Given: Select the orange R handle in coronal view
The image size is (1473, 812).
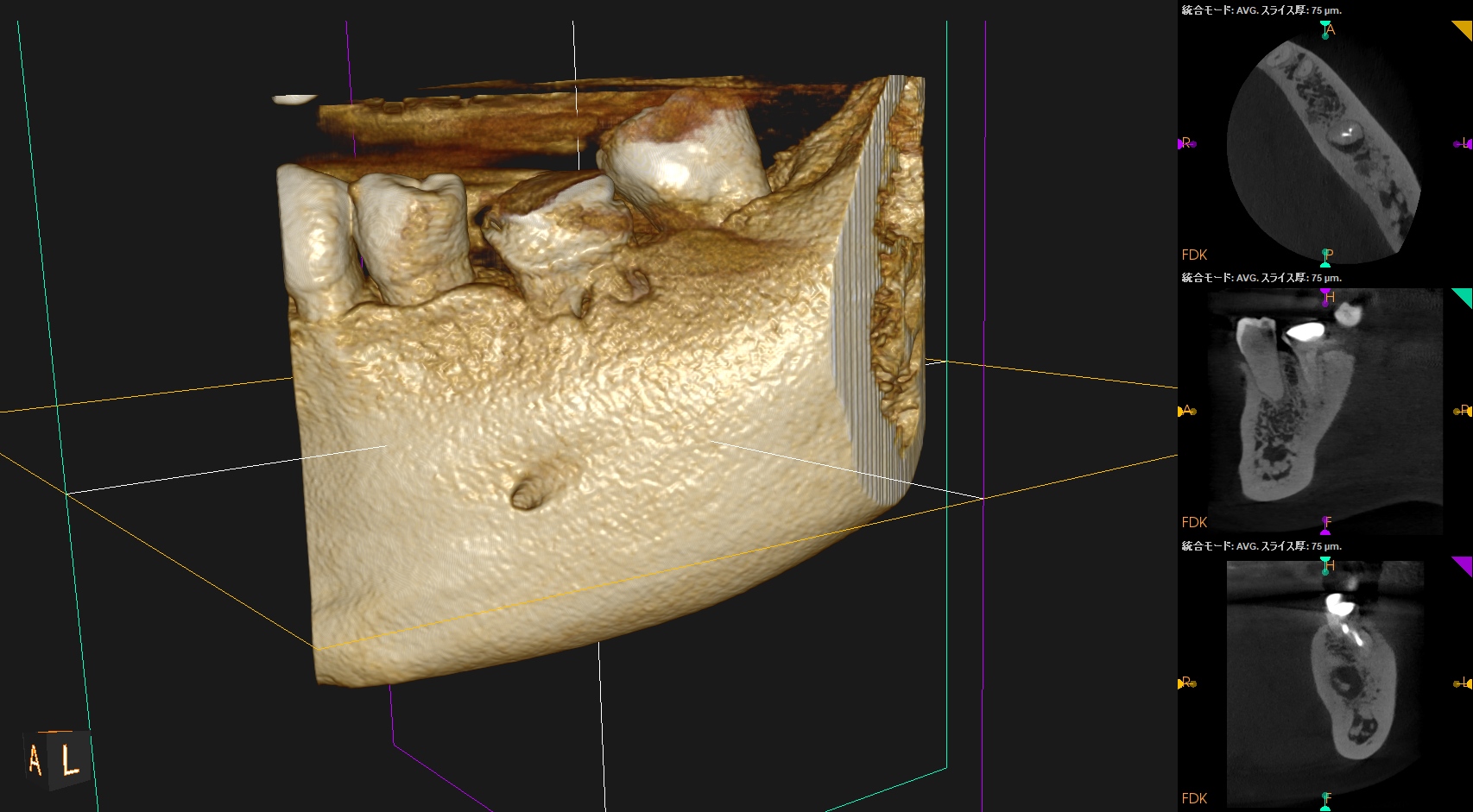Looking at the screenshot, I should click(x=1186, y=683).
